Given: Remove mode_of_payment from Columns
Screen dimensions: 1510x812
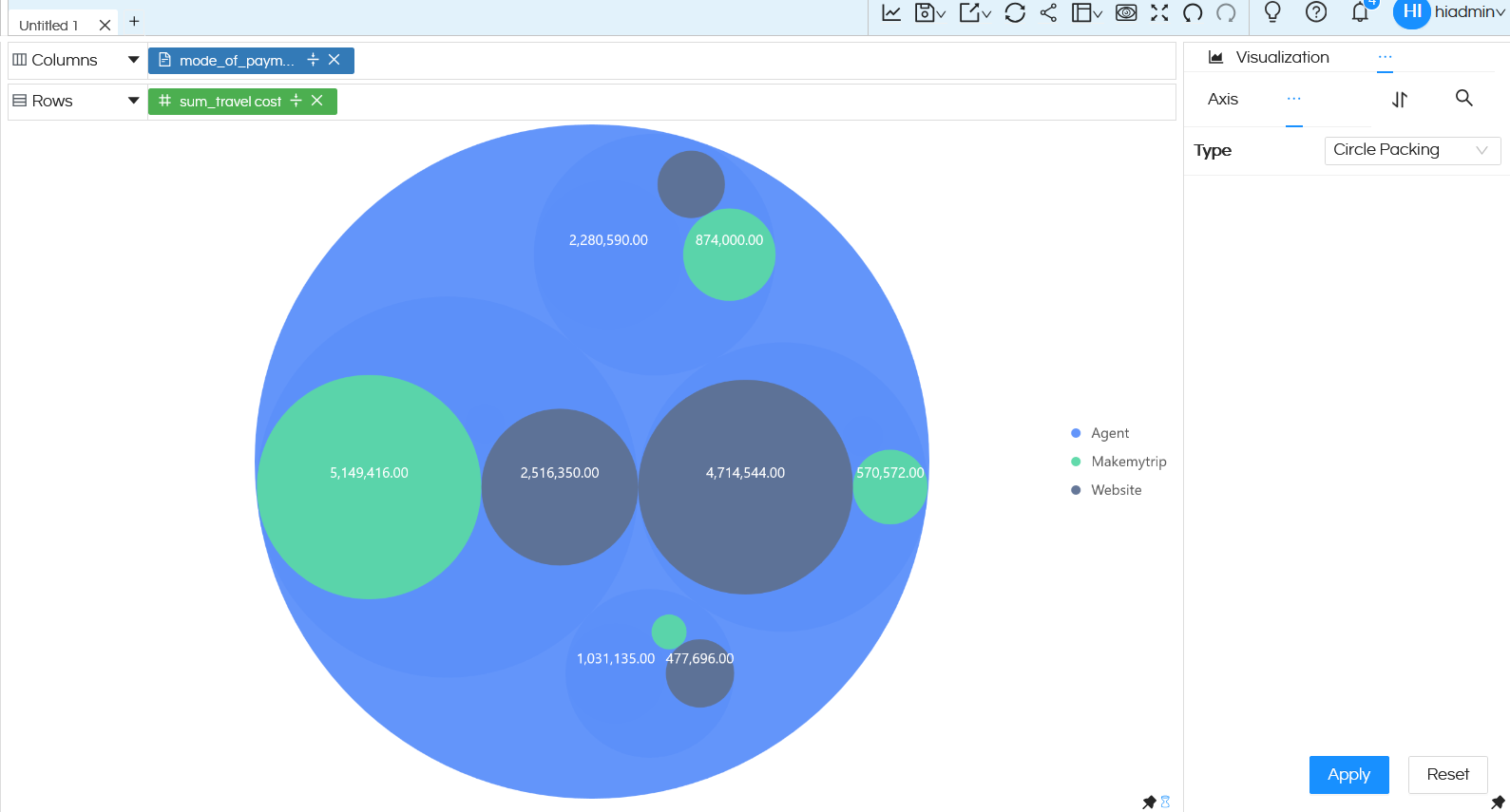Looking at the screenshot, I should coord(334,60).
